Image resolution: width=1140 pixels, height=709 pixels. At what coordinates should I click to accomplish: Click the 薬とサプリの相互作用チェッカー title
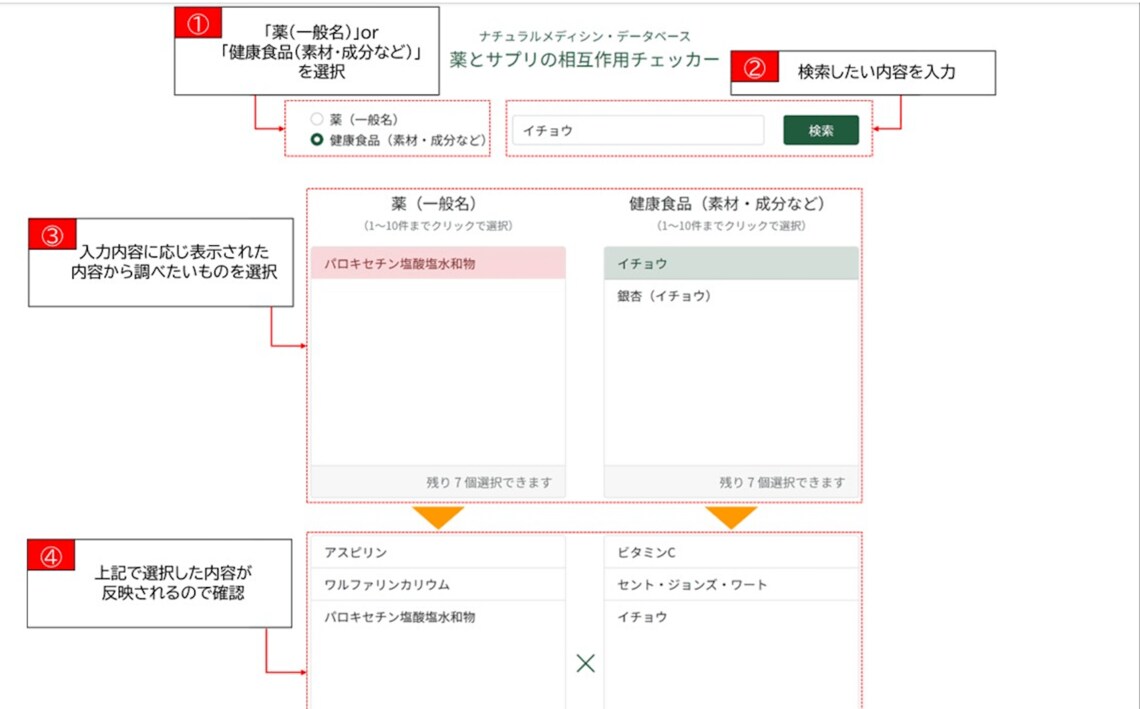pos(585,60)
